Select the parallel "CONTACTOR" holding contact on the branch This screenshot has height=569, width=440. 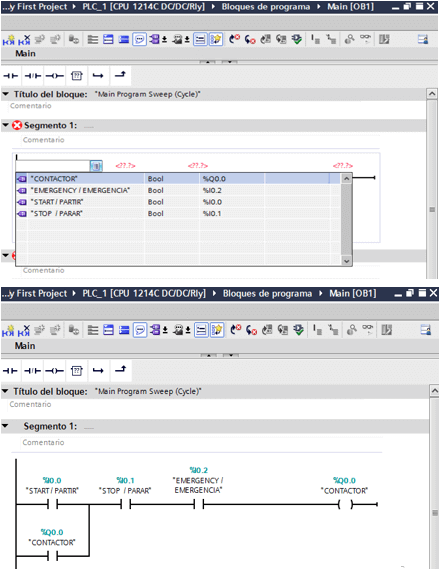53,556
